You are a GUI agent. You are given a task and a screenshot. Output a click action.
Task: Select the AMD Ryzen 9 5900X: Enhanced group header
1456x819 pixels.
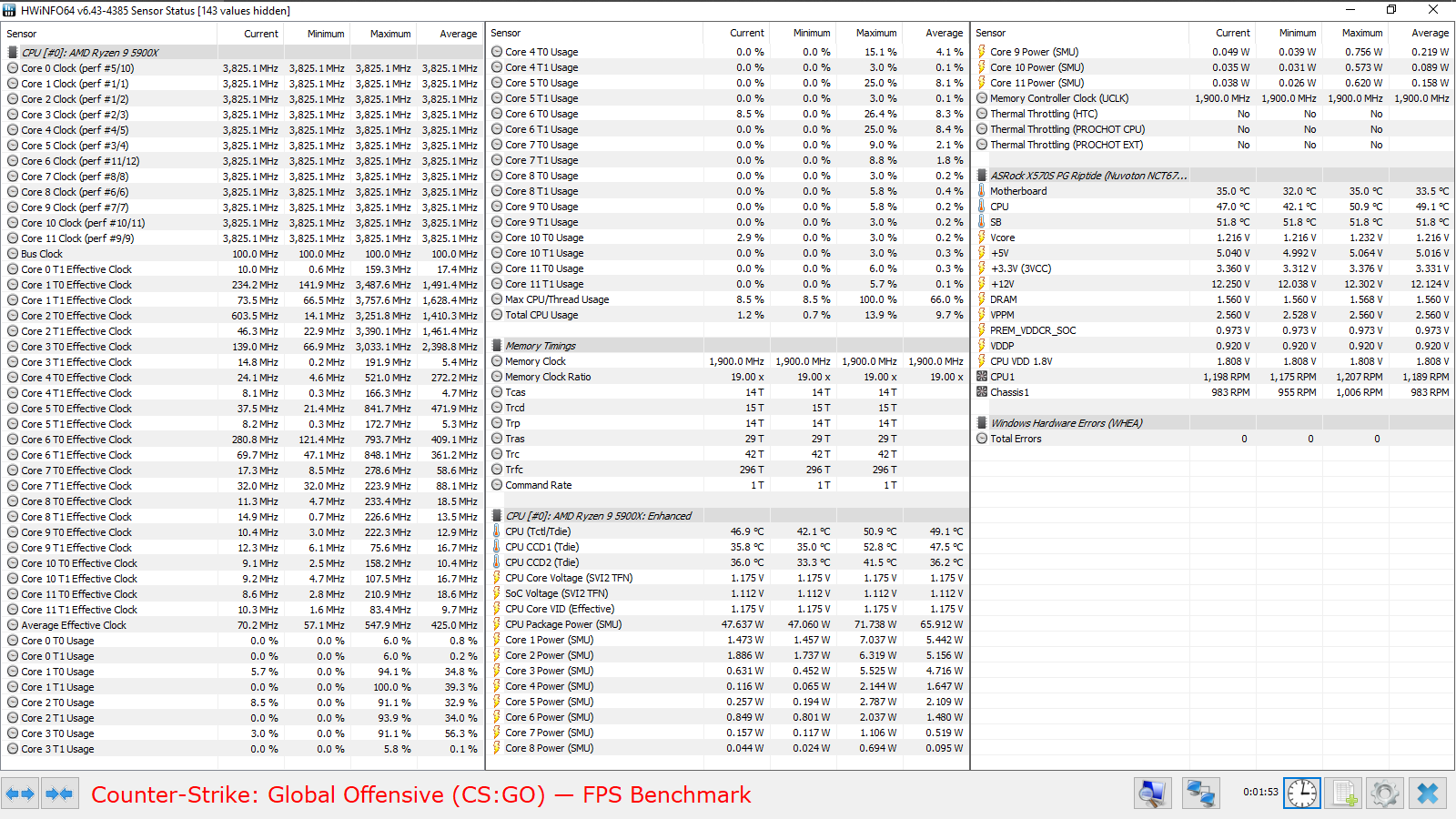728,516
